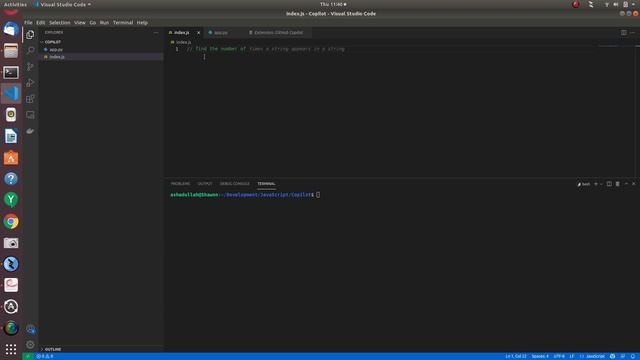
Task: Change UTF-8 encoding in status bar
Action: [559, 356]
